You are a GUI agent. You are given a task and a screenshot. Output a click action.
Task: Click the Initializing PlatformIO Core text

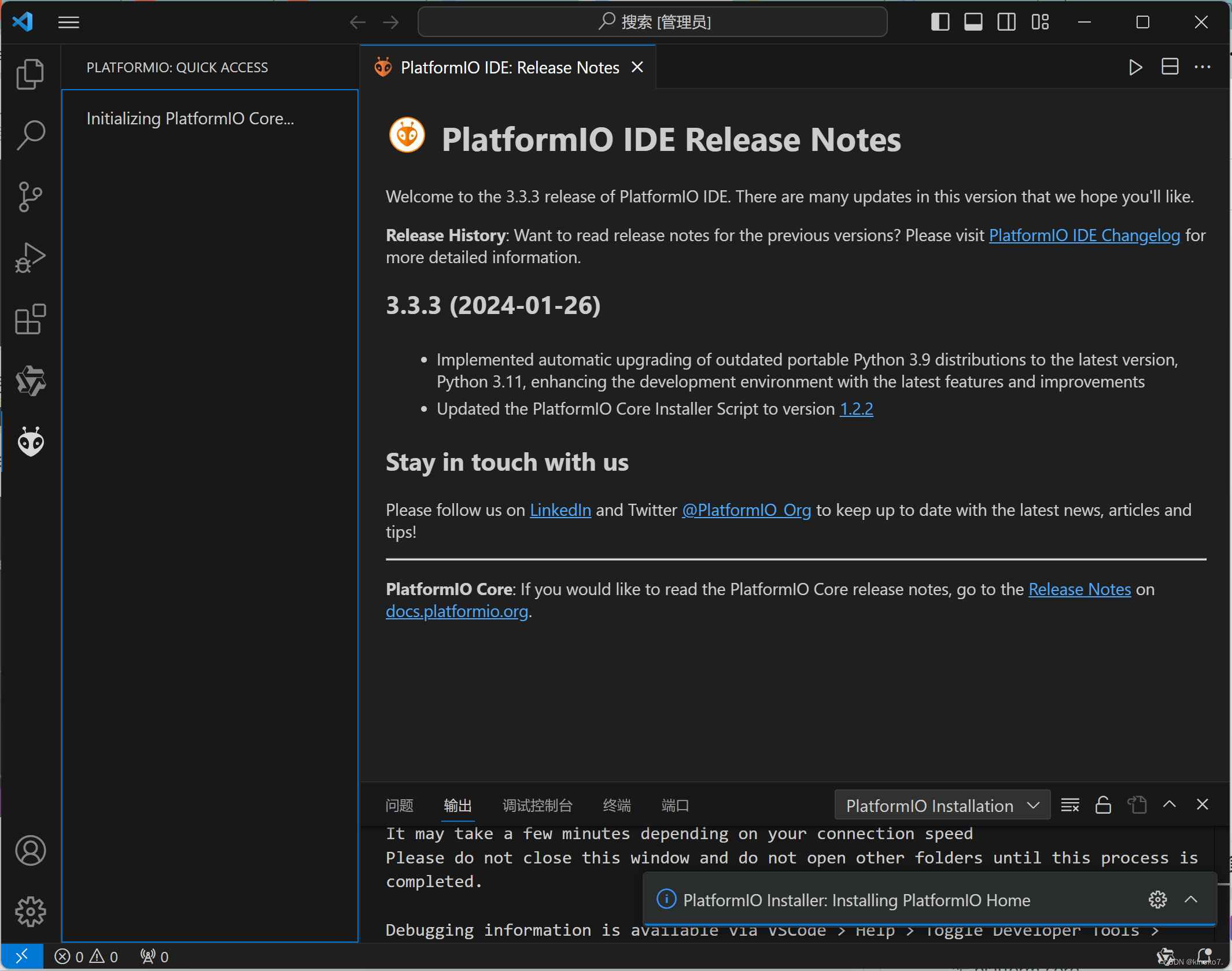pos(190,119)
